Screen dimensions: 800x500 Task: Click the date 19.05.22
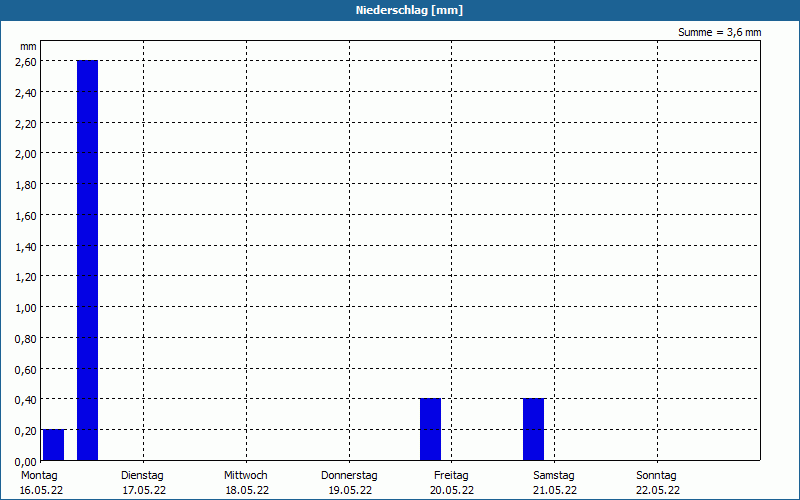coord(350,490)
